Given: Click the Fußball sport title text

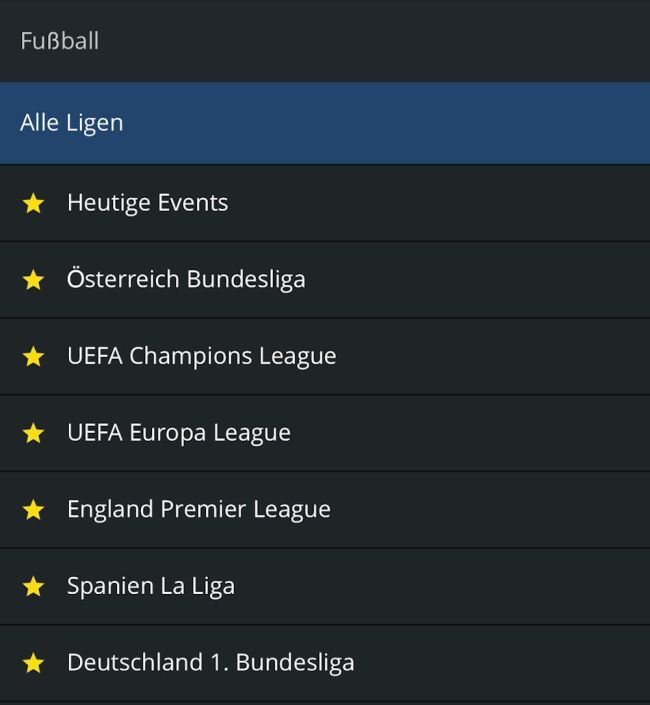Looking at the screenshot, I should pyautogui.click(x=59, y=41).
